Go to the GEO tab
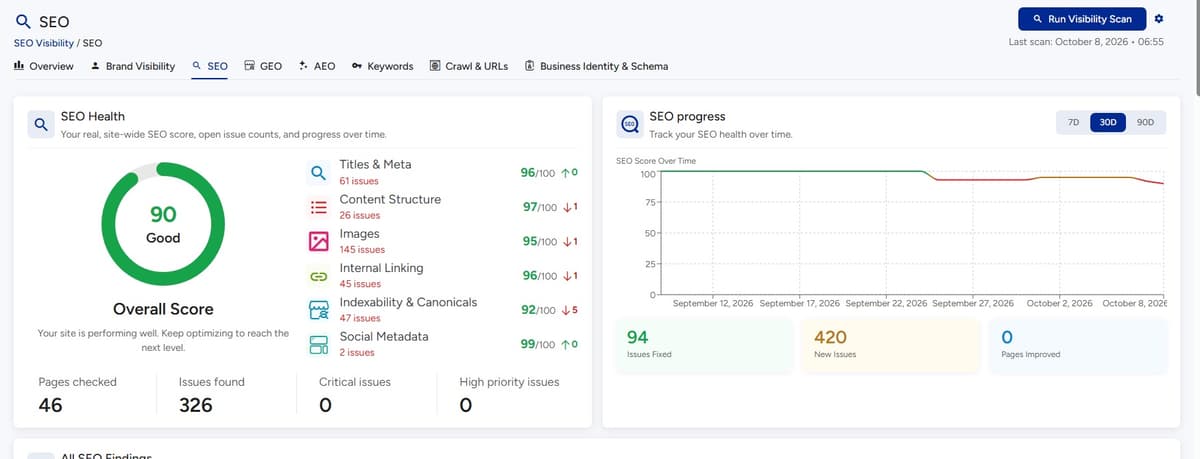 click(x=264, y=66)
